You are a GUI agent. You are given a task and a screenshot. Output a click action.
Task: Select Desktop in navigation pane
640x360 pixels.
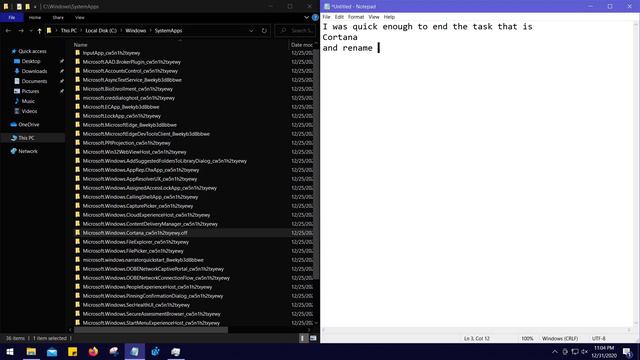(31, 61)
